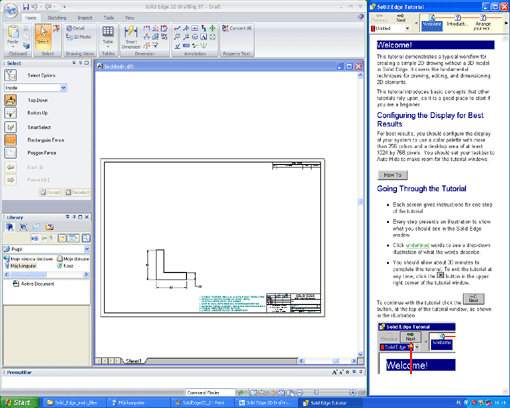Viewport: 510px width, 408px height.
Task: Expand the quick access customize arrow
Action: click(x=64, y=7)
